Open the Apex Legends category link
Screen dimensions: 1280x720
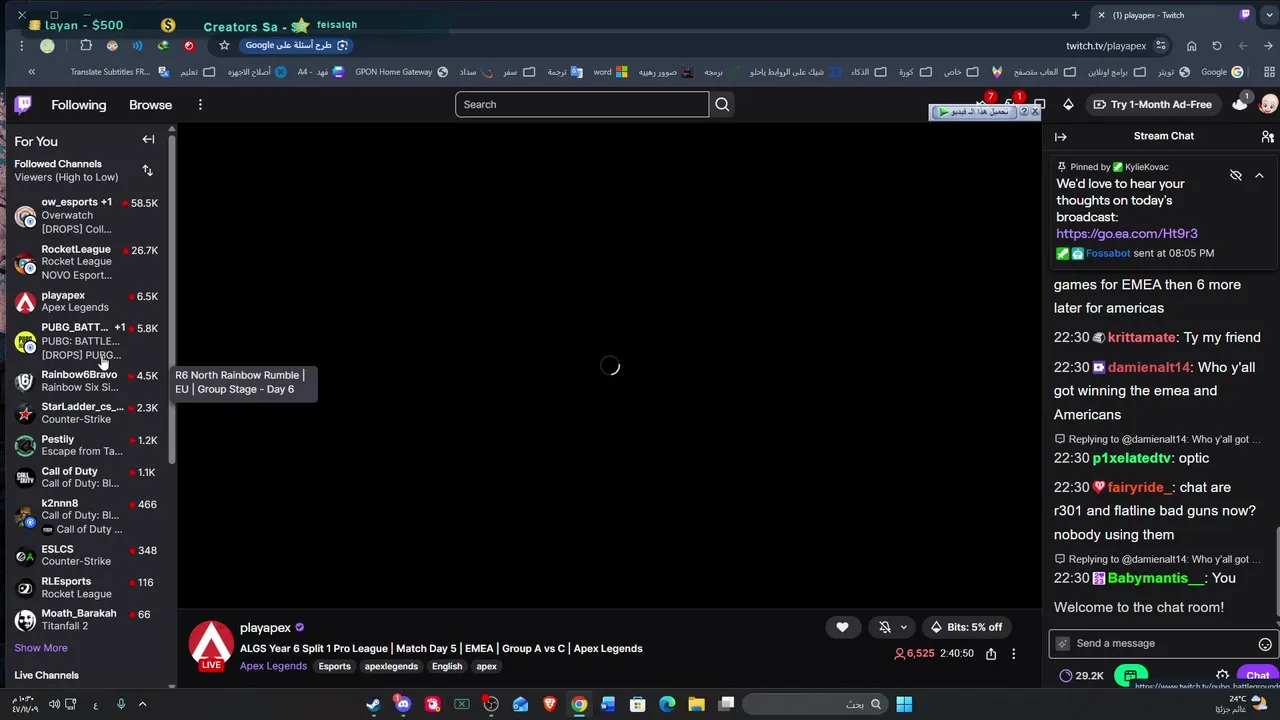[x=273, y=666]
